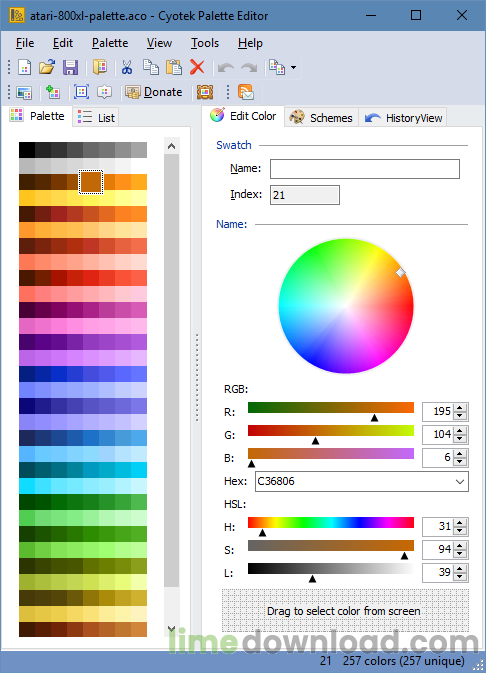Cut the selected color with the scissors
This screenshot has height=673, width=486.
127,67
